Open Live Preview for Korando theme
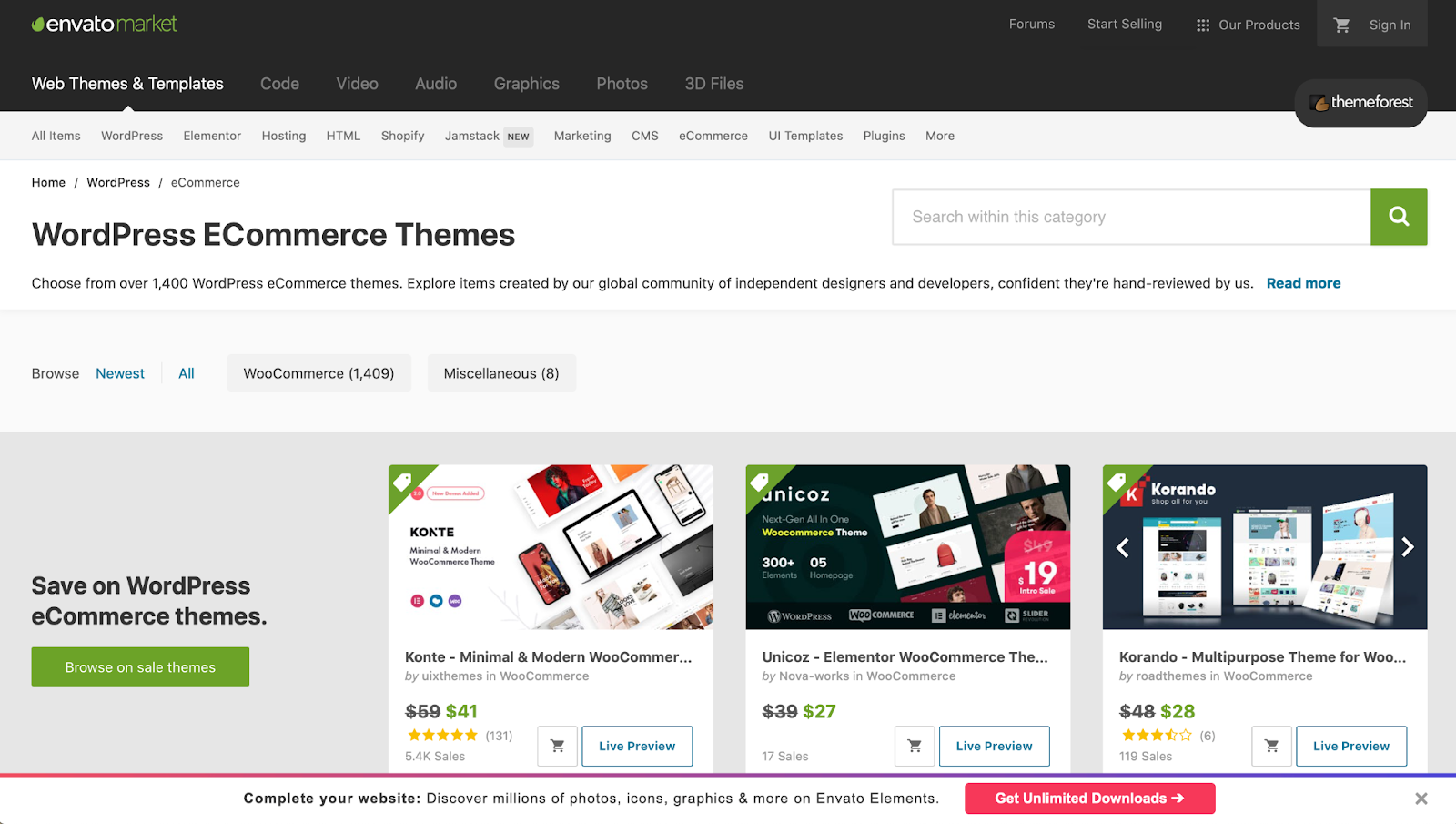Image resolution: width=1456 pixels, height=824 pixels. coord(1351,746)
